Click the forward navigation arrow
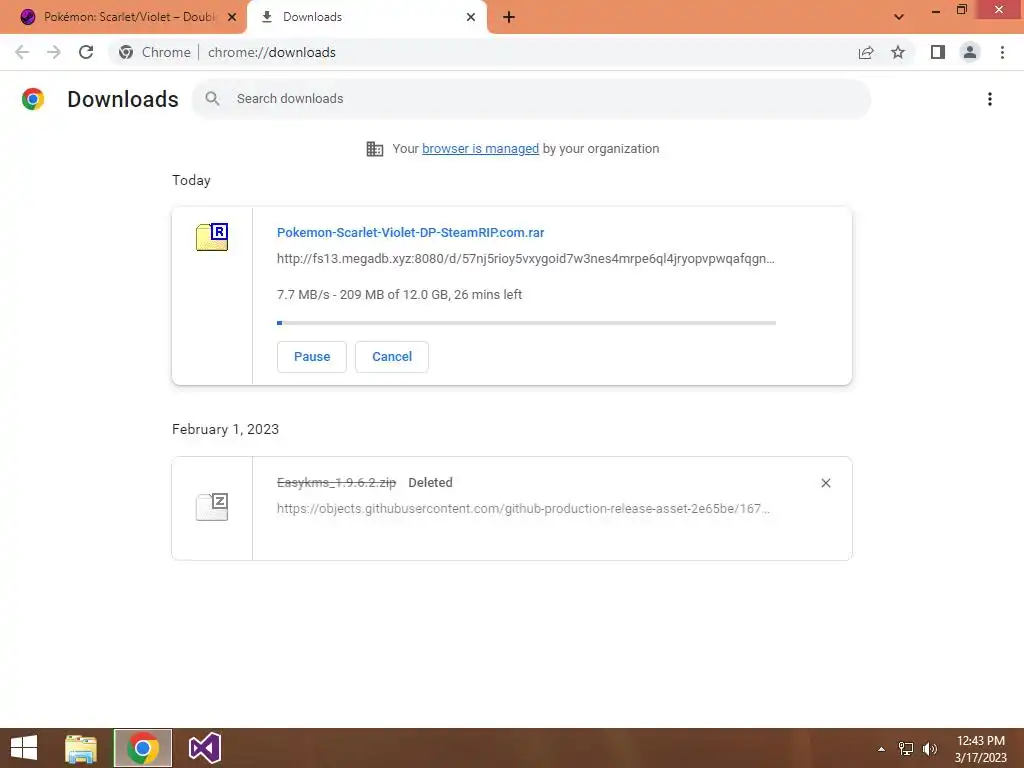Viewport: 1024px width, 768px height. pyautogui.click(x=54, y=52)
